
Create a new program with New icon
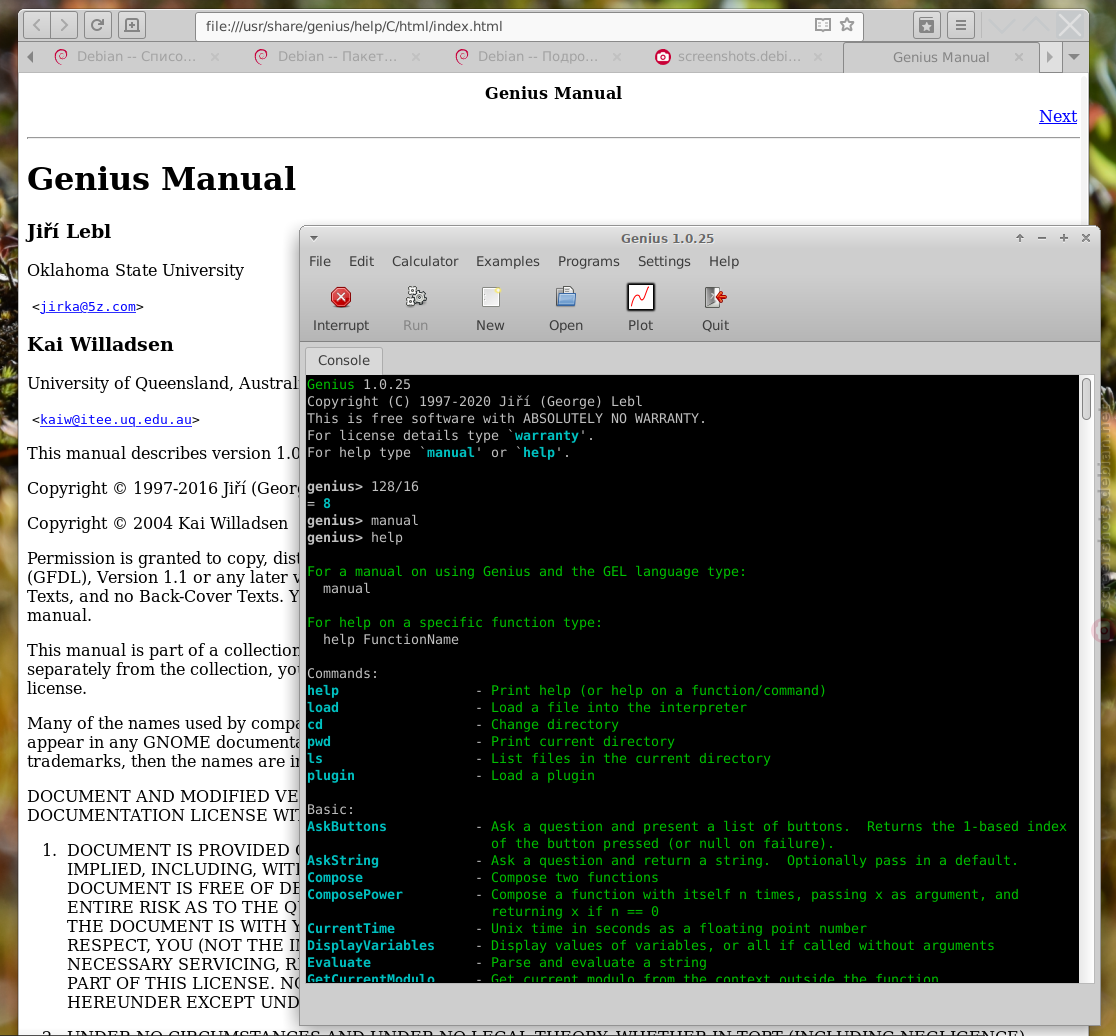point(490,297)
